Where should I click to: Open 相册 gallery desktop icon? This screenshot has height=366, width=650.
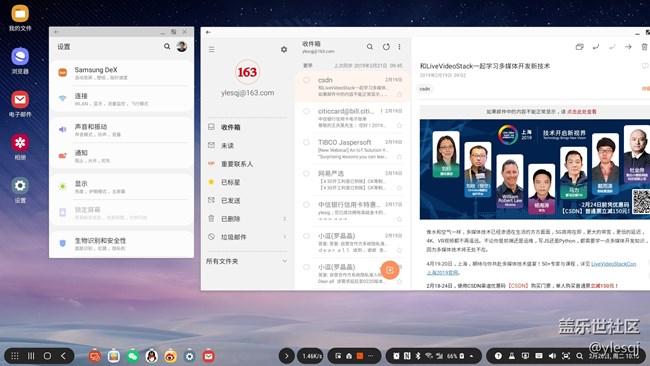pyautogui.click(x=20, y=147)
